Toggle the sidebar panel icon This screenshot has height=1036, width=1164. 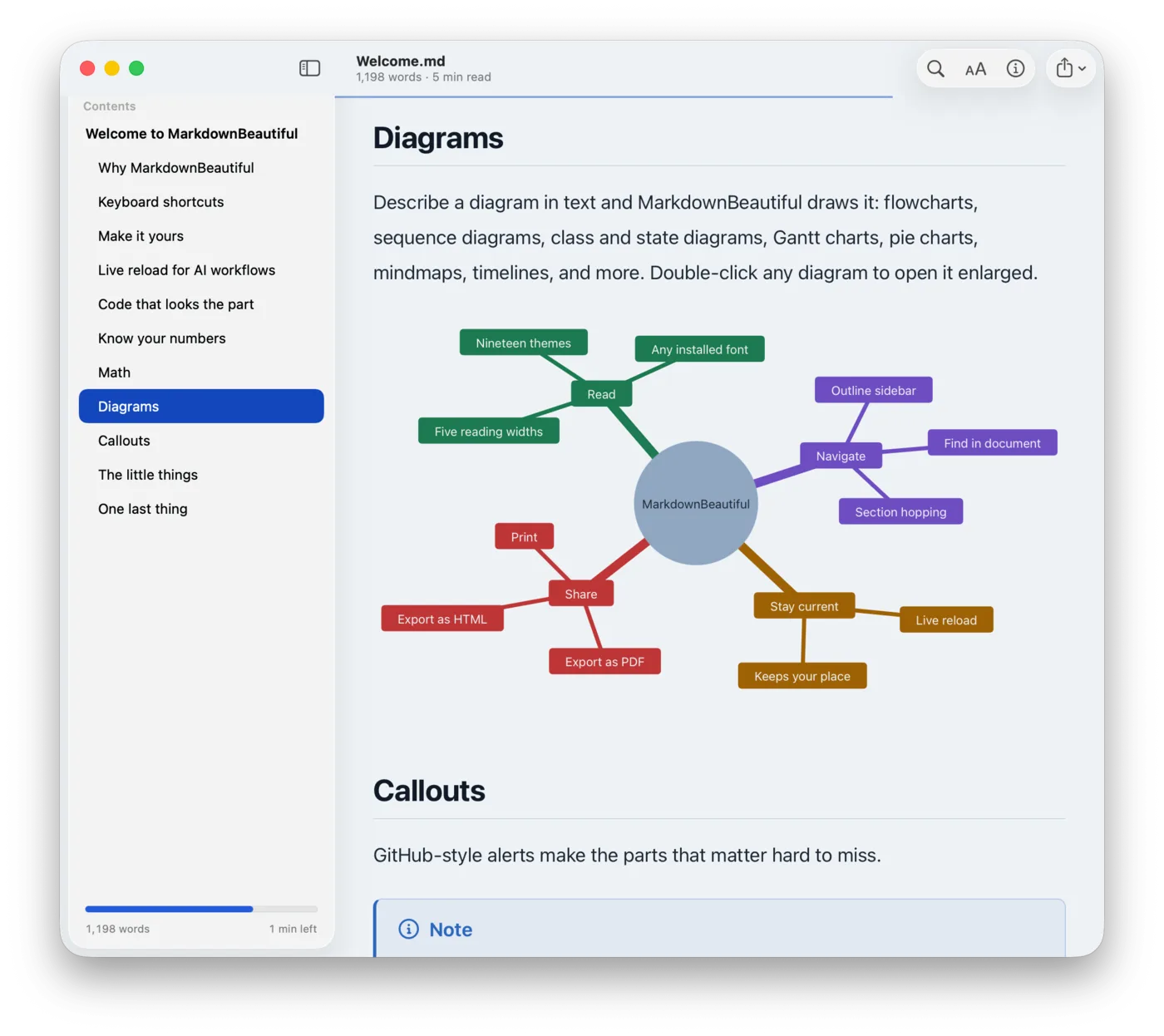[x=309, y=68]
